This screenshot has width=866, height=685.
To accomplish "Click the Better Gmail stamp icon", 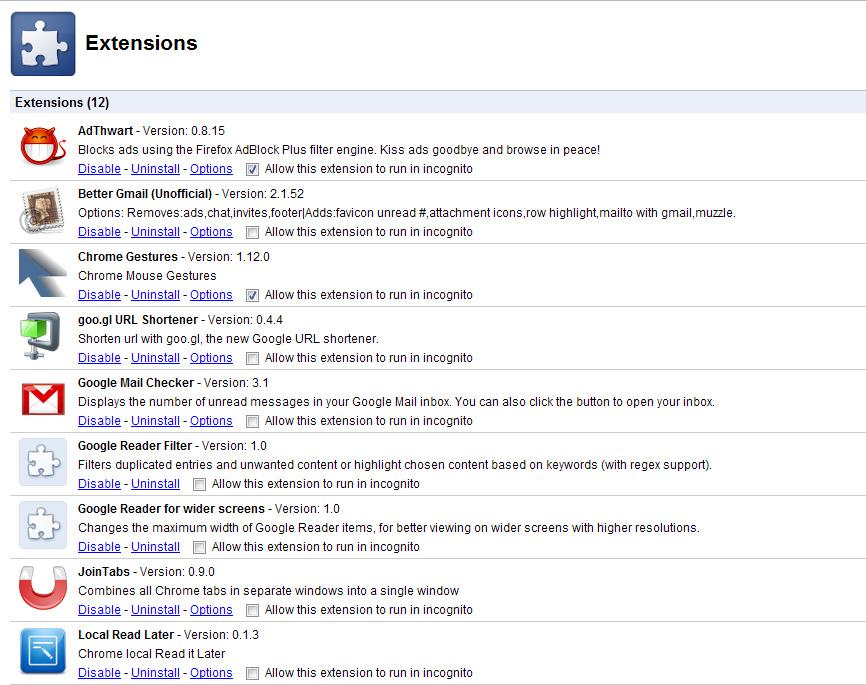I will (x=43, y=210).
